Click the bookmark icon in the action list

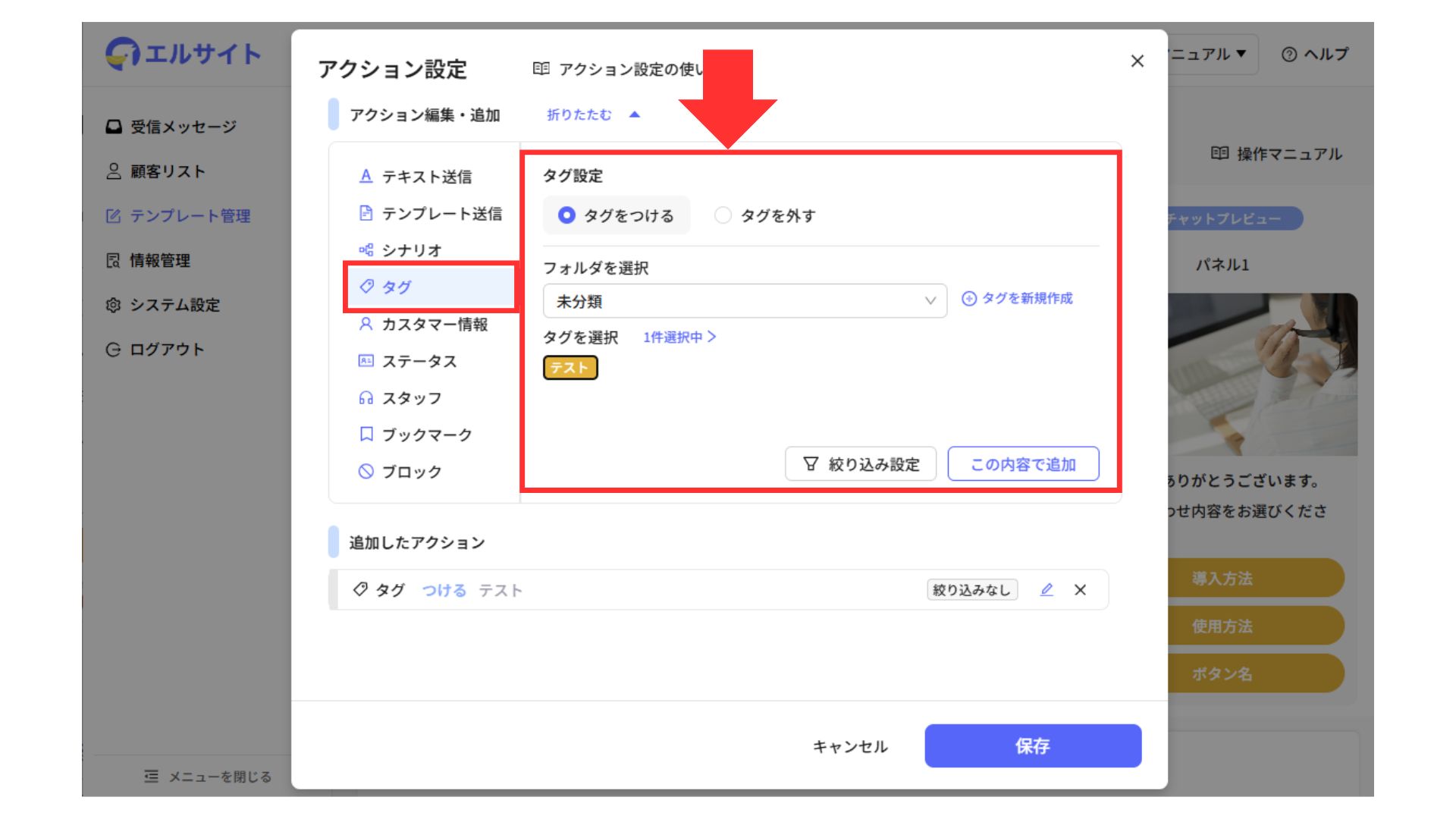[x=366, y=435]
